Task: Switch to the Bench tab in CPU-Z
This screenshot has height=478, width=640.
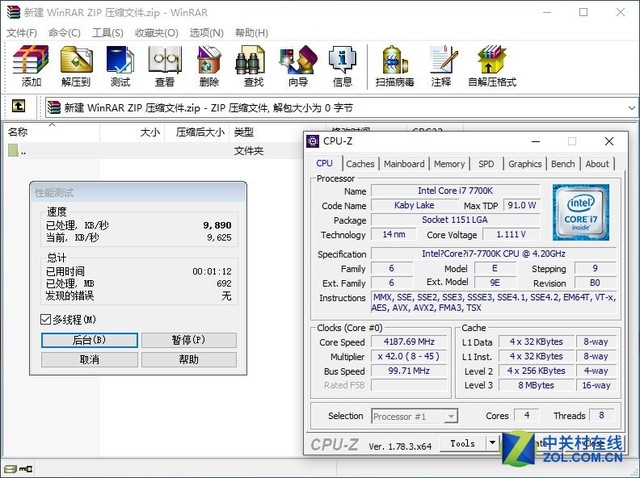Action: pyautogui.click(x=563, y=164)
